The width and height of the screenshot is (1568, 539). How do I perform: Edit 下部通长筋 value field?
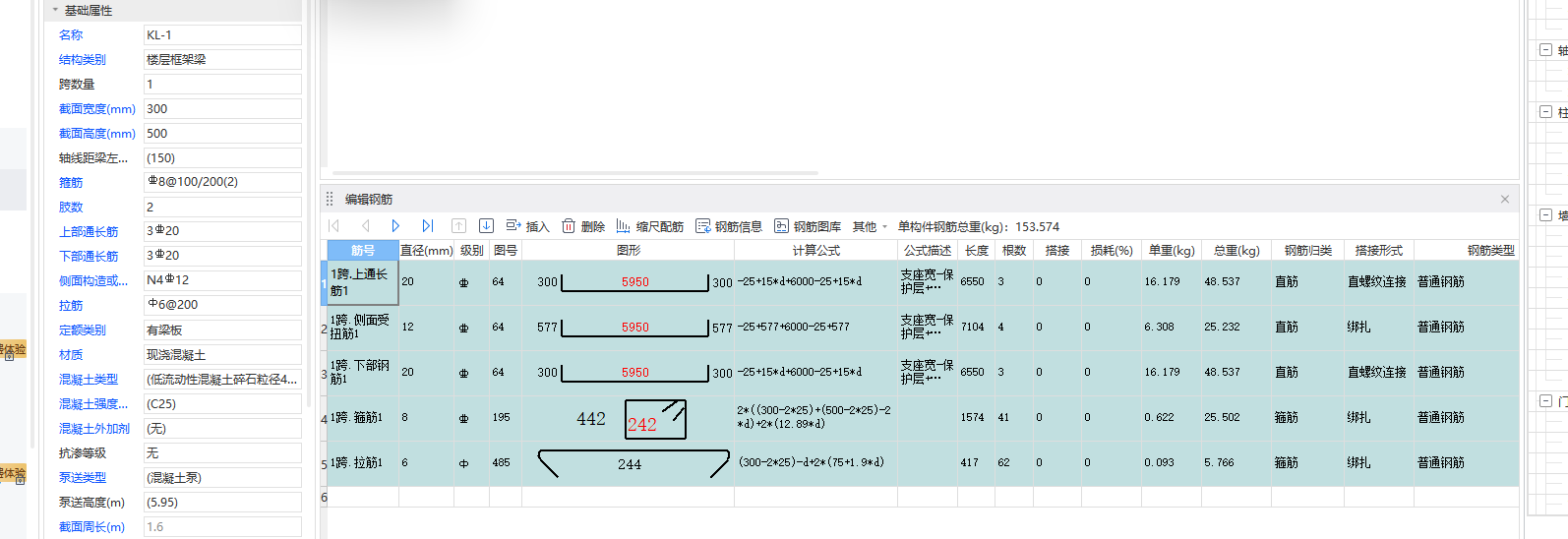(222, 256)
